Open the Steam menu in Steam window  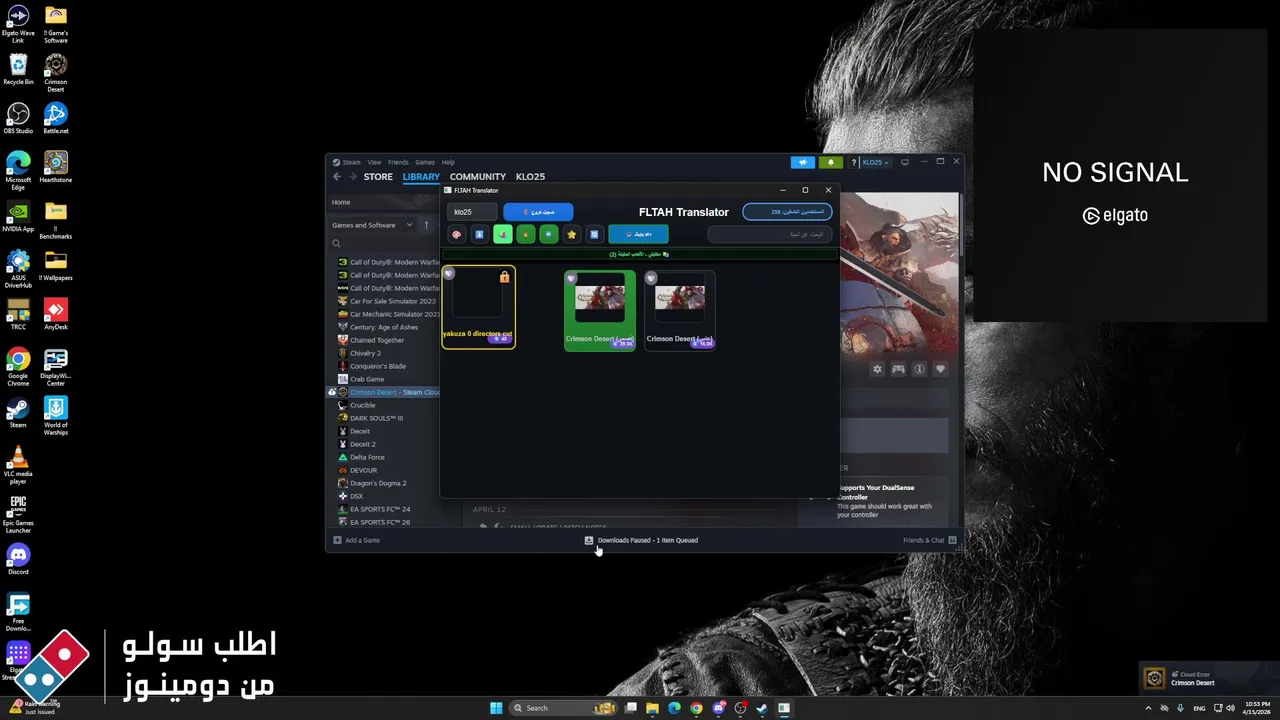pyautogui.click(x=347, y=162)
